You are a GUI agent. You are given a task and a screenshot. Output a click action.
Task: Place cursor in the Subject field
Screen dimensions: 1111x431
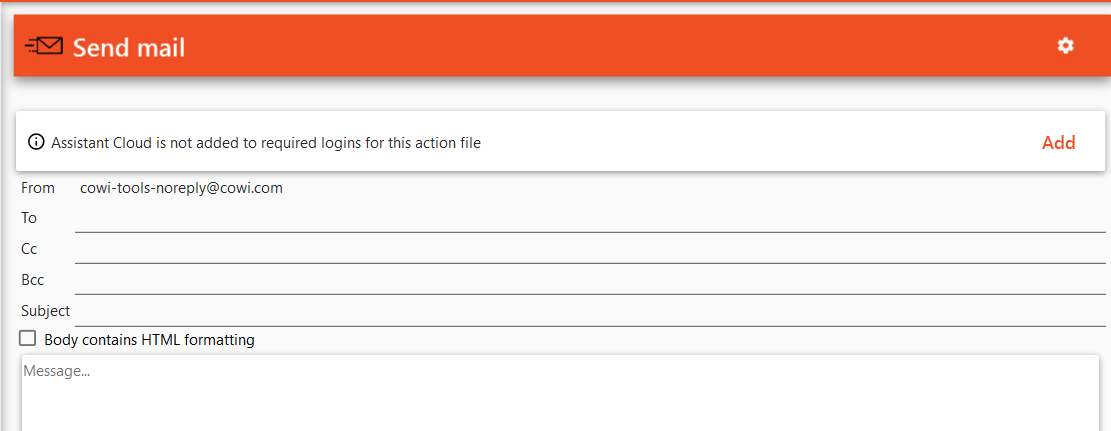click(590, 312)
